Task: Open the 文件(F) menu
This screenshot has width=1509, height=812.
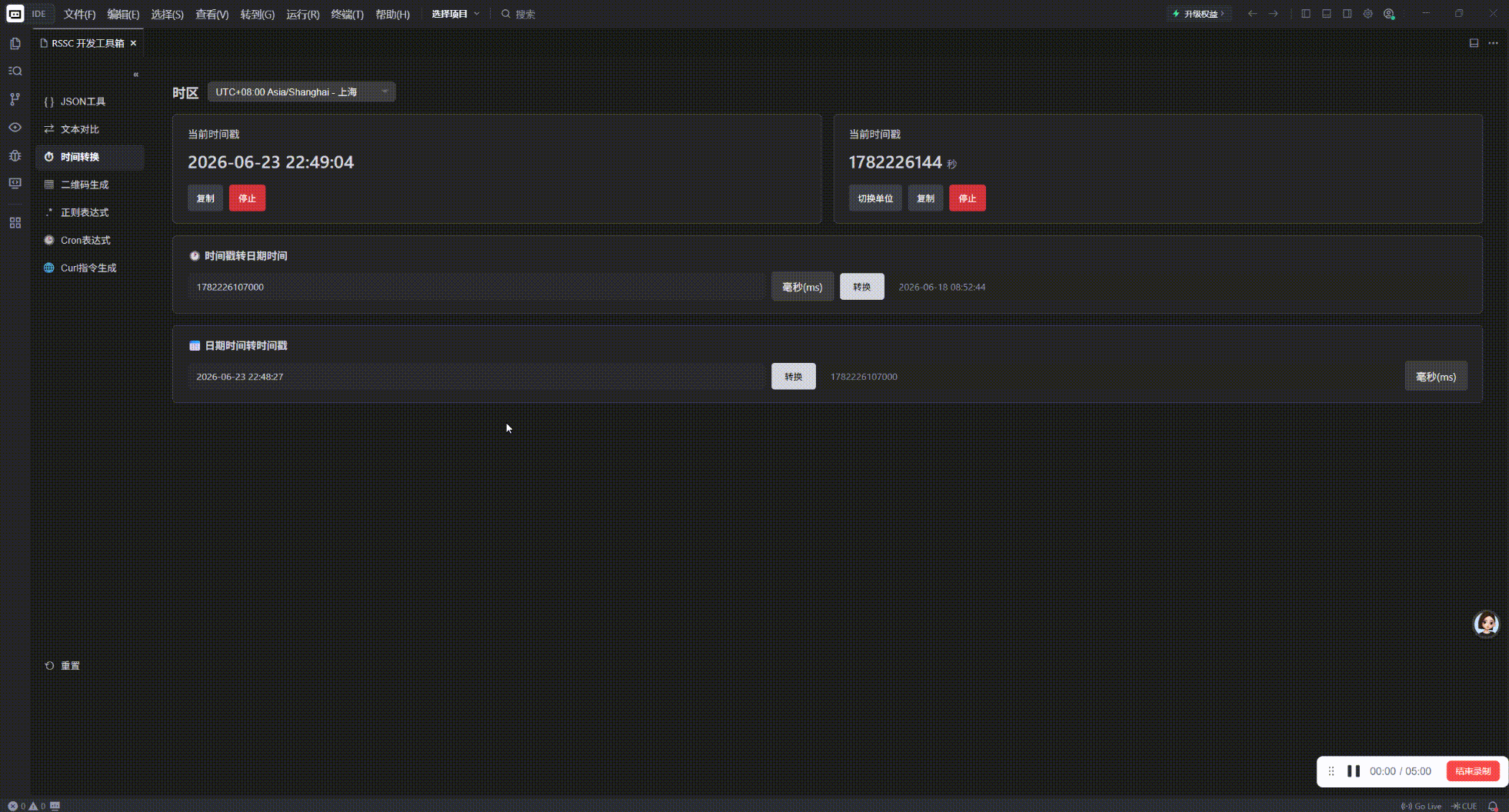Action: coord(79,15)
